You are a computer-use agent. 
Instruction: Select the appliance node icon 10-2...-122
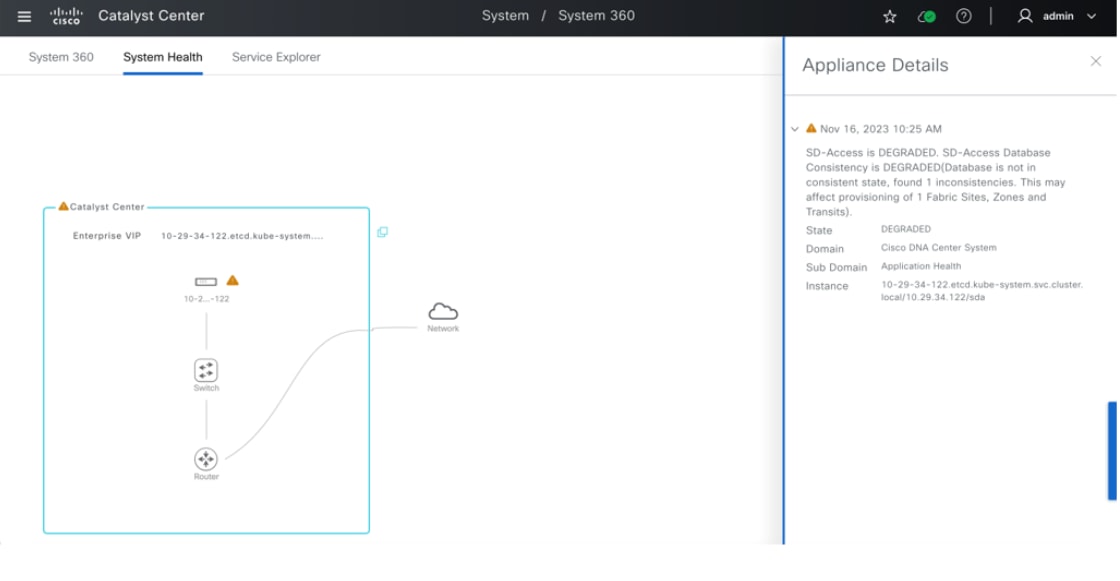click(x=206, y=282)
